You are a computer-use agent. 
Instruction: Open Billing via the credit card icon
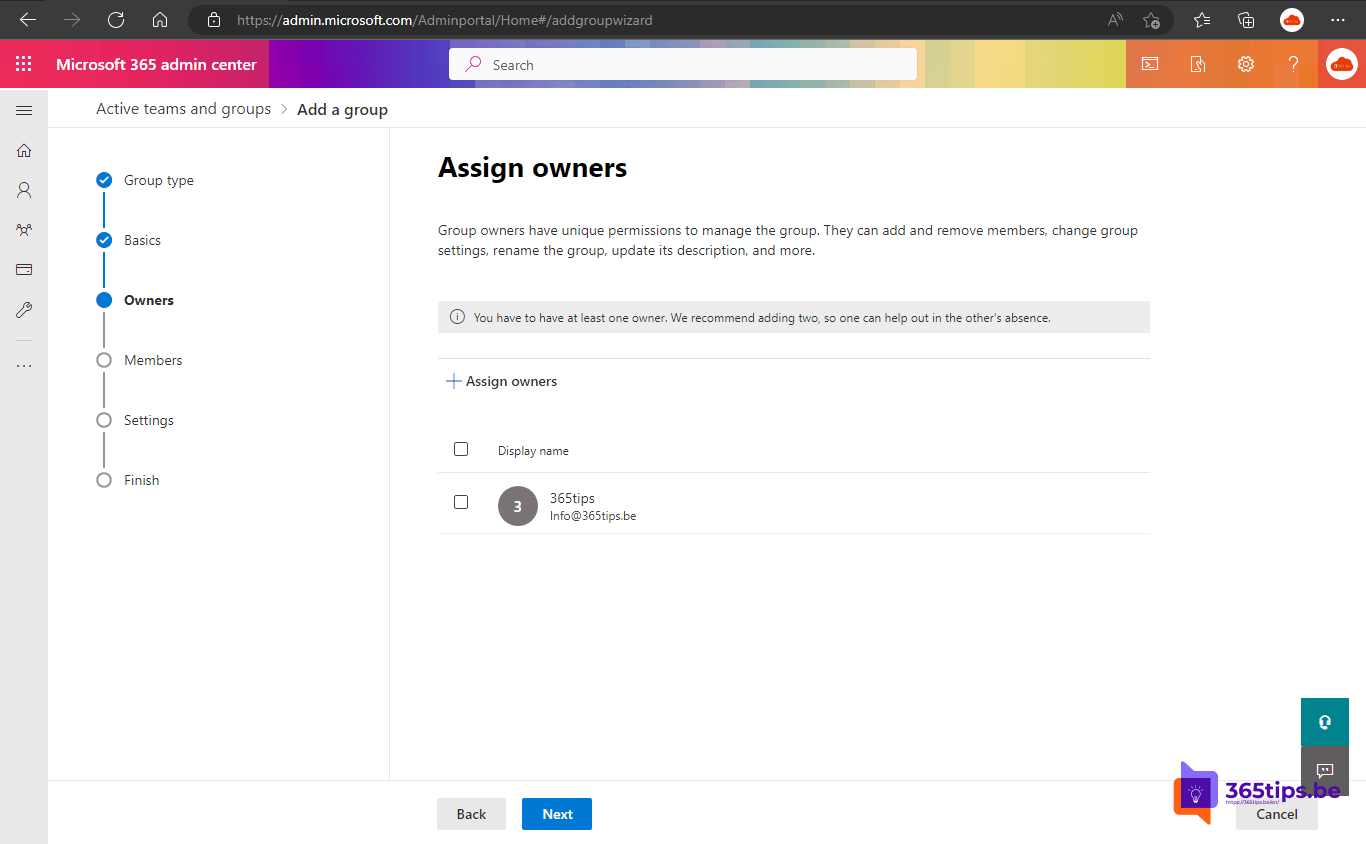pos(24,269)
